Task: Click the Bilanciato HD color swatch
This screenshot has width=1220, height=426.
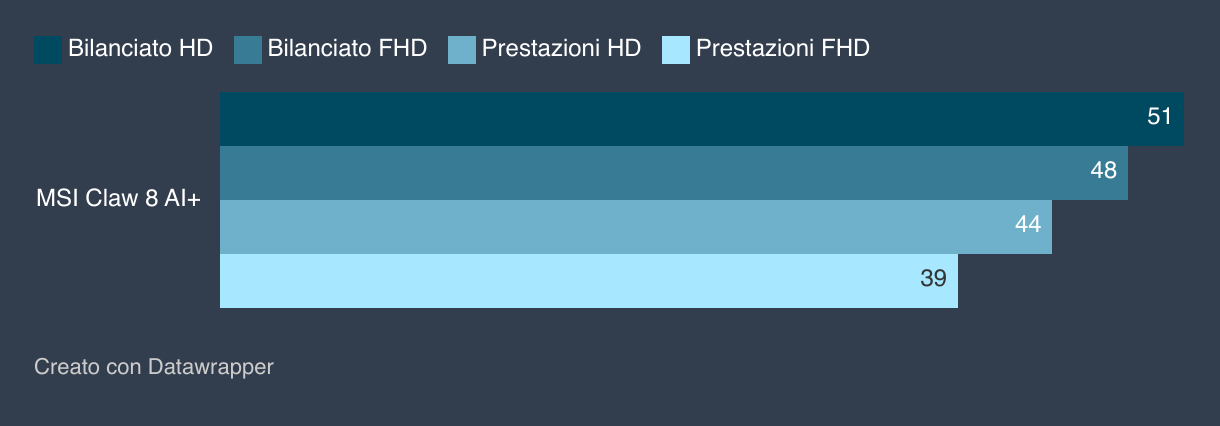Action: point(48,49)
